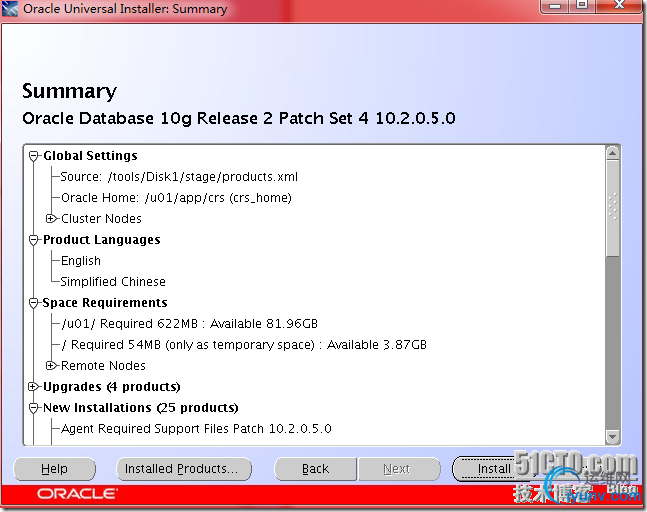Select the English language row
The image size is (647, 512).
tap(81, 261)
